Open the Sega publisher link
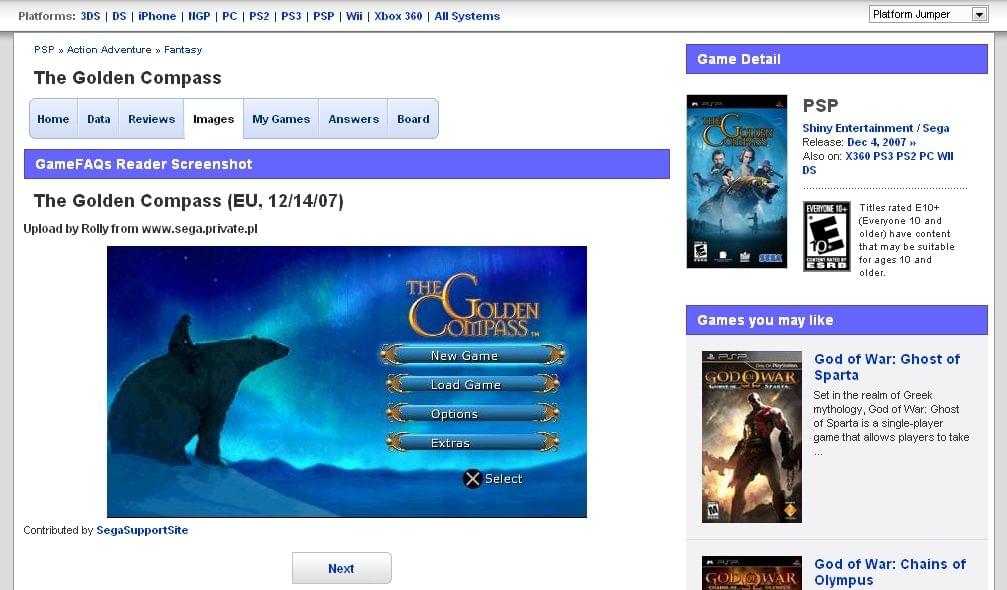The height and width of the screenshot is (590, 1007). (936, 128)
